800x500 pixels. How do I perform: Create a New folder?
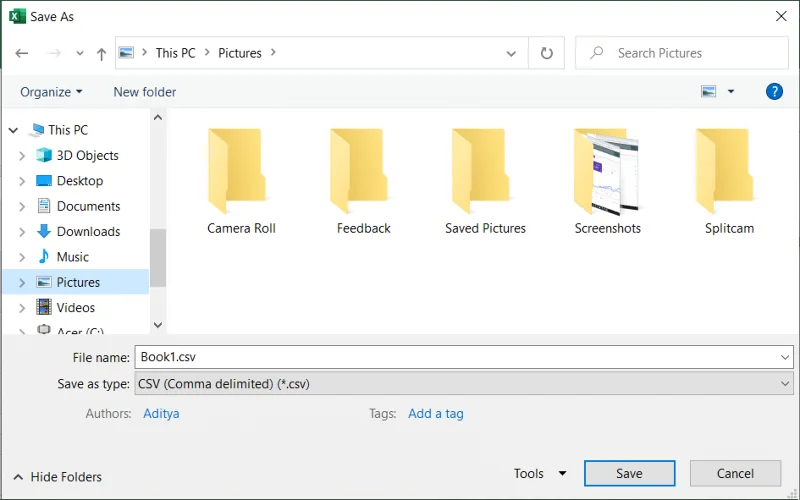pyautogui.click(x=144, y=92)
